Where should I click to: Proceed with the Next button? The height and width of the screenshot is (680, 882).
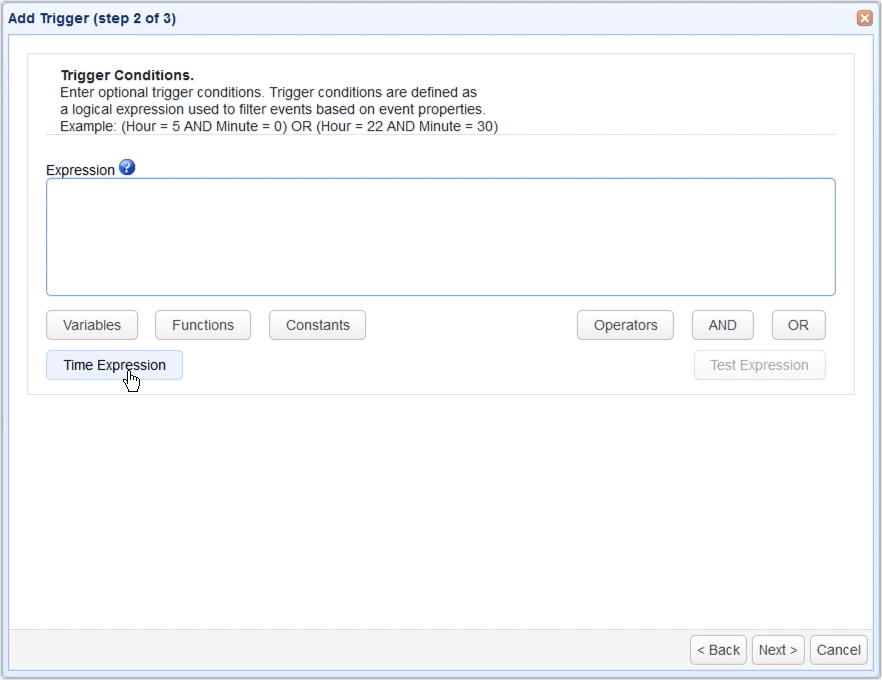pos(778,650)
